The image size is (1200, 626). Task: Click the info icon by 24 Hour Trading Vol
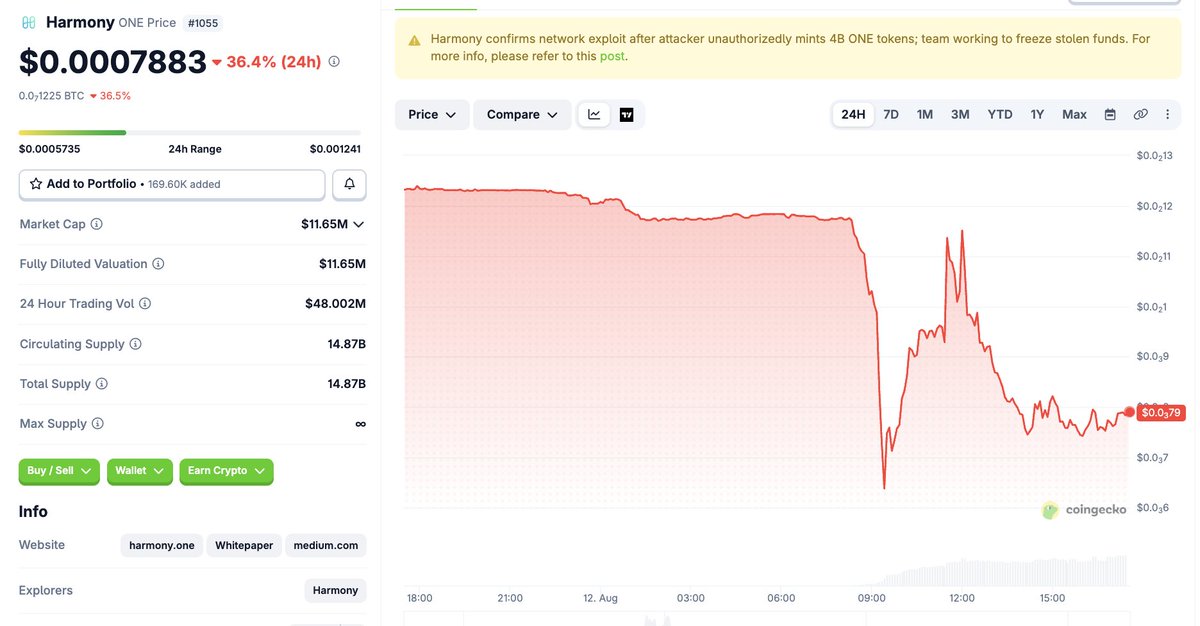tap(145, 304)
